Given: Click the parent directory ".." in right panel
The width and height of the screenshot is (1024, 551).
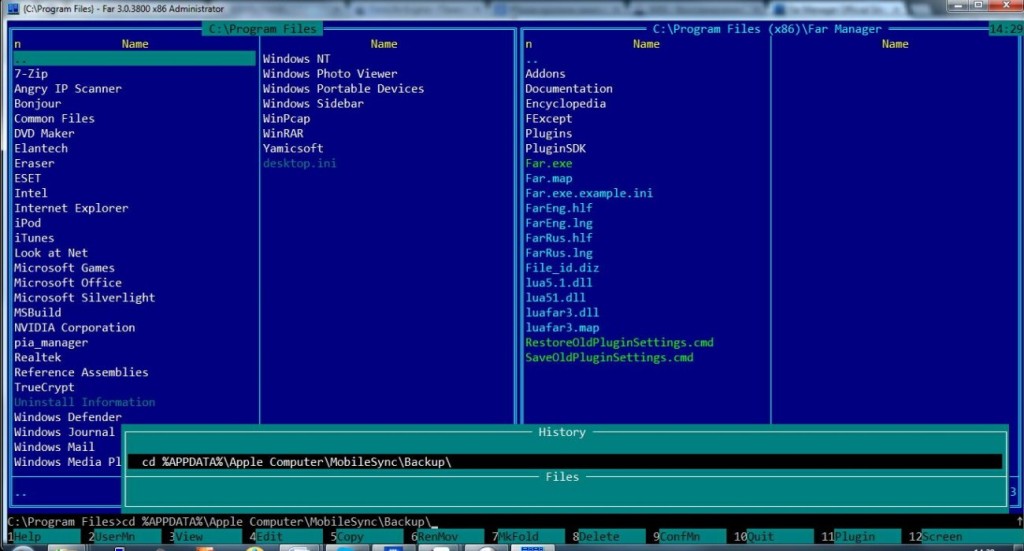Looking at the screenshot, I should [532, 59].
